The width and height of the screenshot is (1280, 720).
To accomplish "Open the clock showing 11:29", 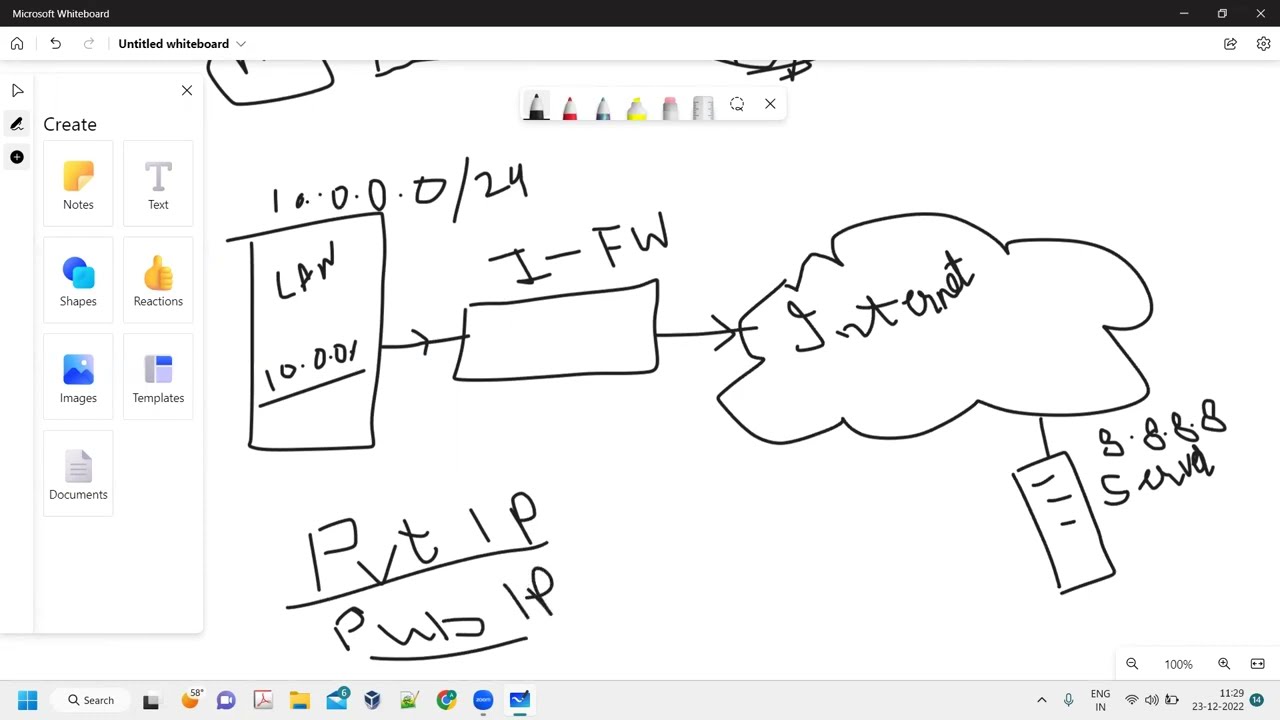I will 1217,700.
